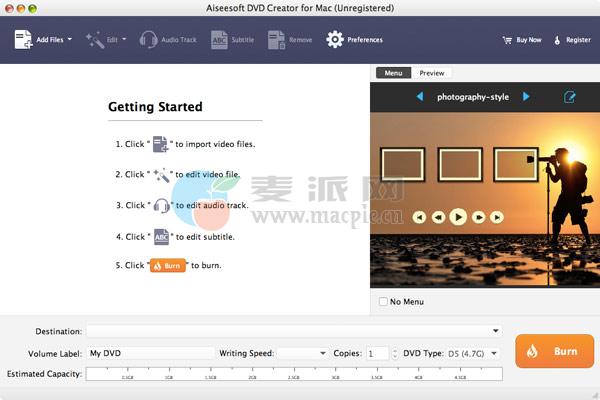
Task: Click the Register link text
Action: tap(578, 40)
